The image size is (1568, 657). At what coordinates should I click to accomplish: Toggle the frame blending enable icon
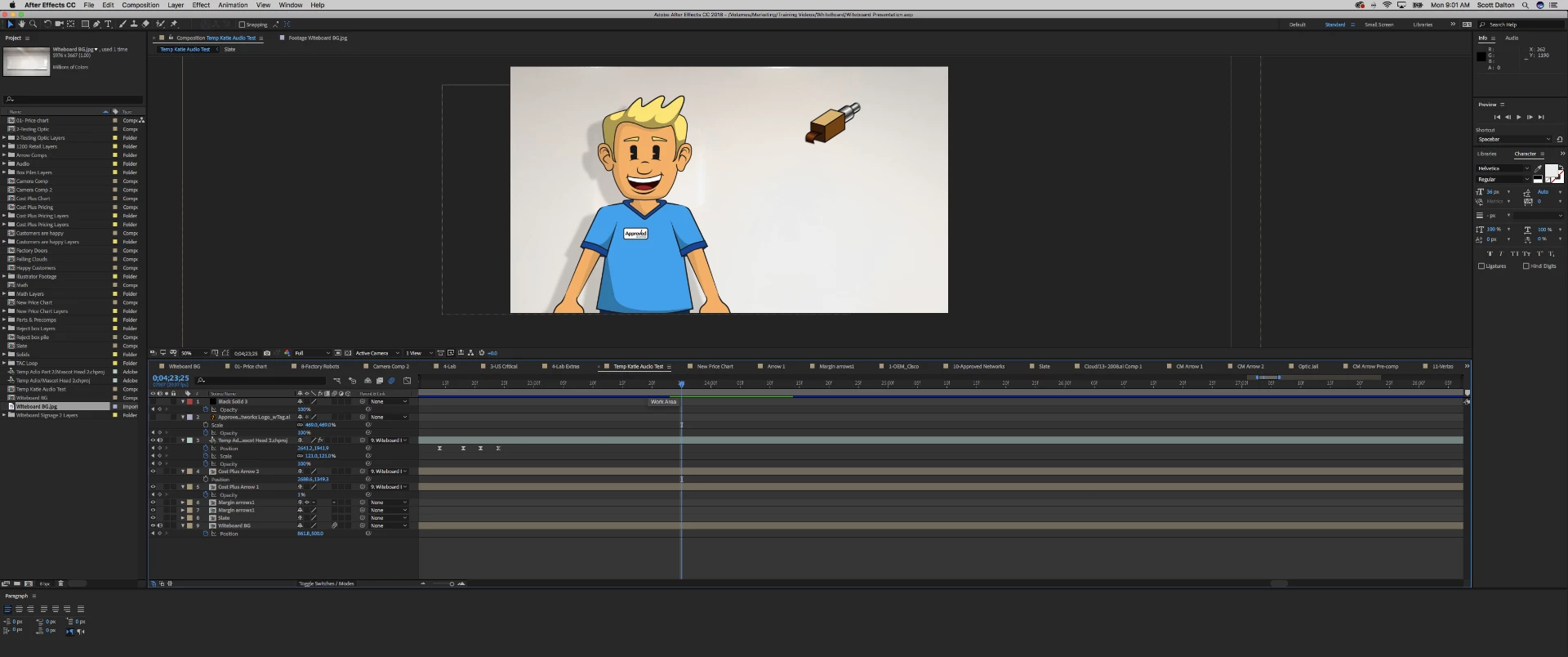tap(380, 381)
